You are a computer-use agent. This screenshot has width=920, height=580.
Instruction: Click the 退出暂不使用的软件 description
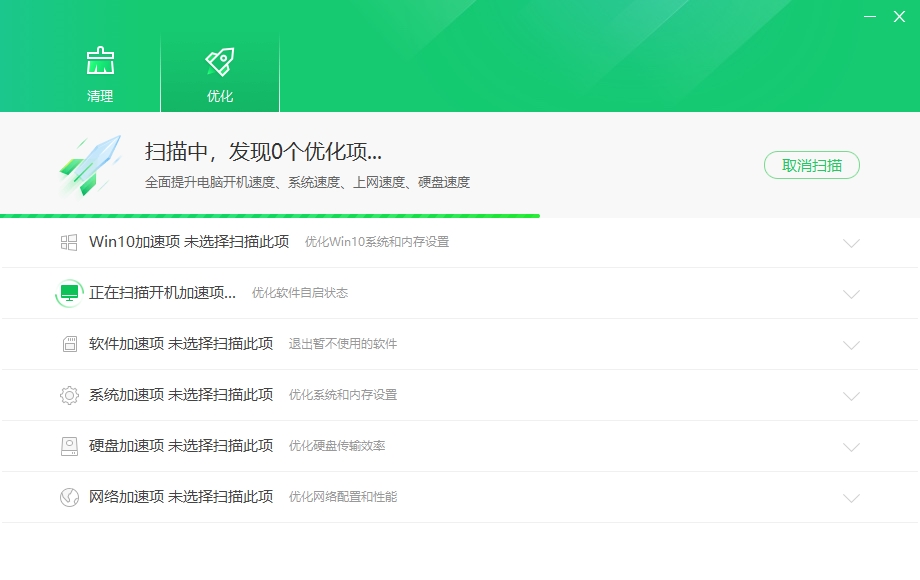(x=343, y=344)
